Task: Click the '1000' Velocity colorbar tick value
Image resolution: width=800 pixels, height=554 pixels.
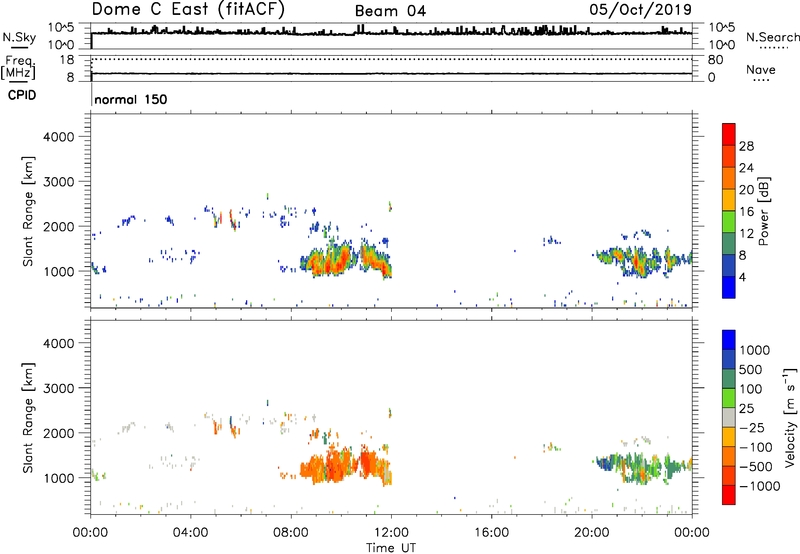Action: (755, 350)
